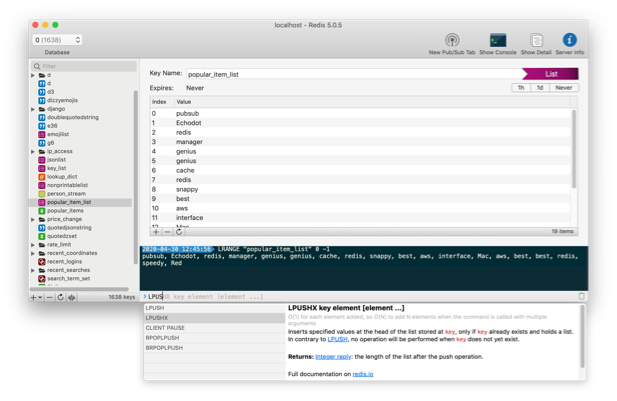
Task: Remove selected list item with minus
Action: (167, 232)
